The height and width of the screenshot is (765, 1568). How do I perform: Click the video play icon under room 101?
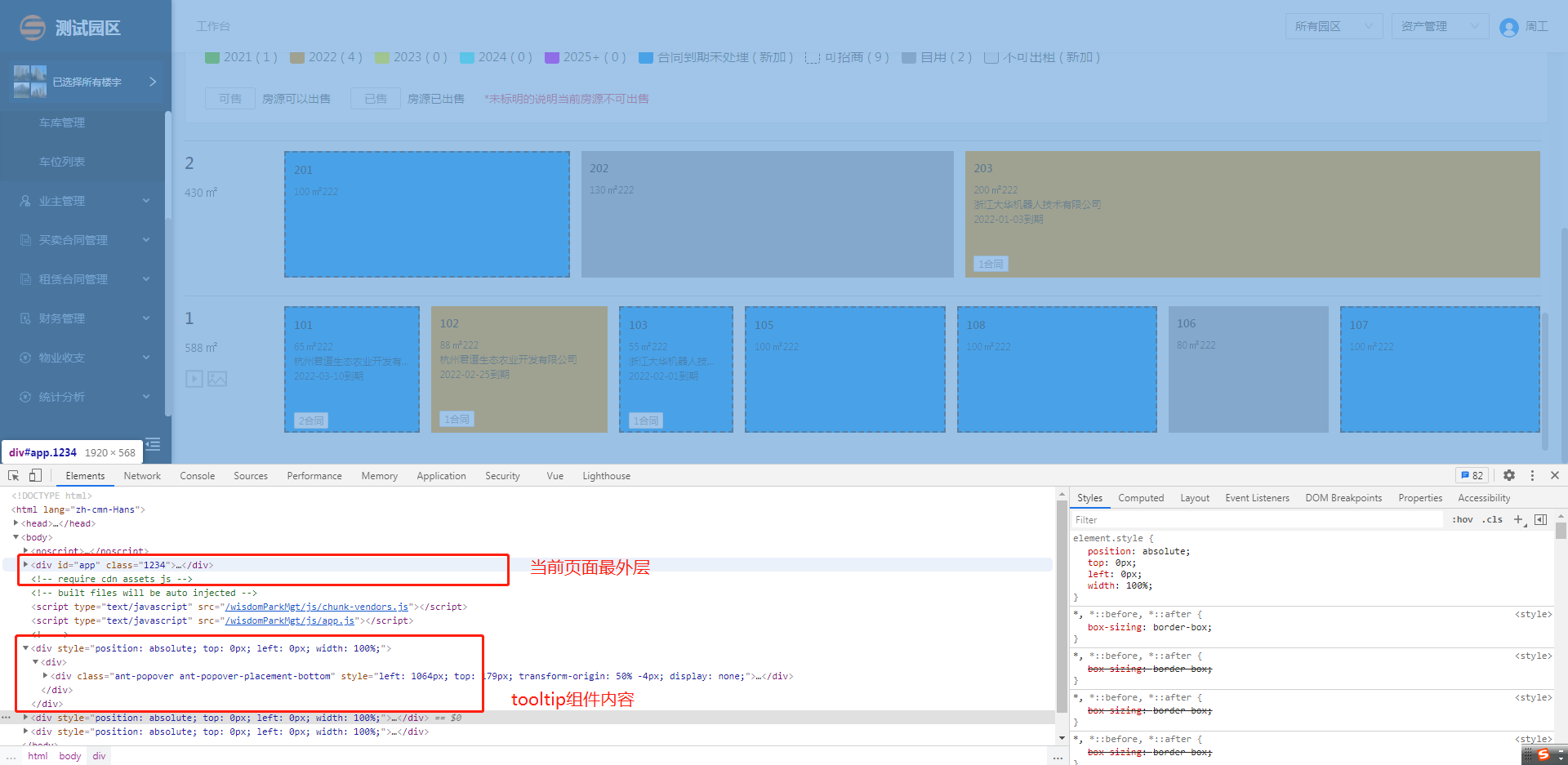(x=194, y=378)
